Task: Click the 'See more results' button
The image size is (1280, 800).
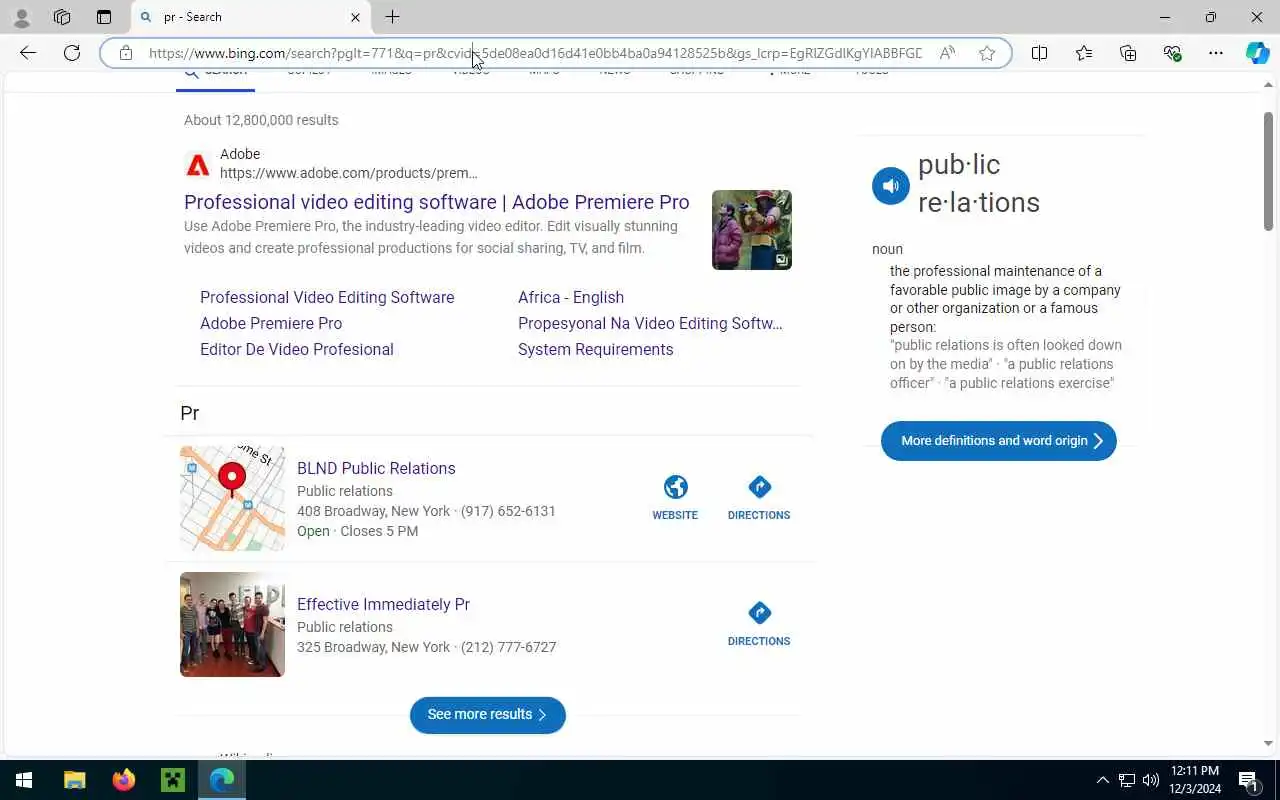Action: pyautogui.click(x=488, y=715)
